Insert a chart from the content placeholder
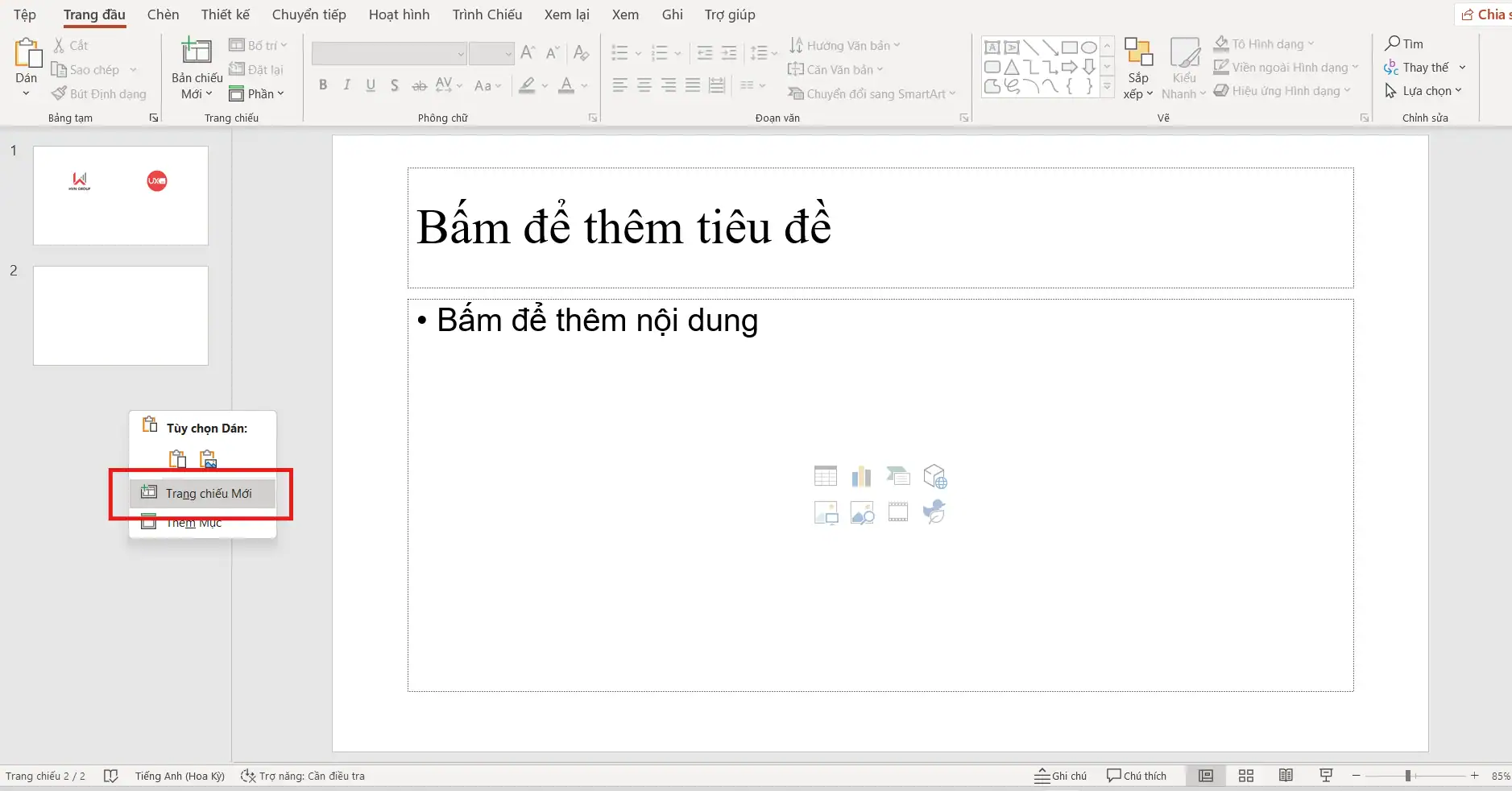Screen dimensions: 1512x791 click(862, 476)
